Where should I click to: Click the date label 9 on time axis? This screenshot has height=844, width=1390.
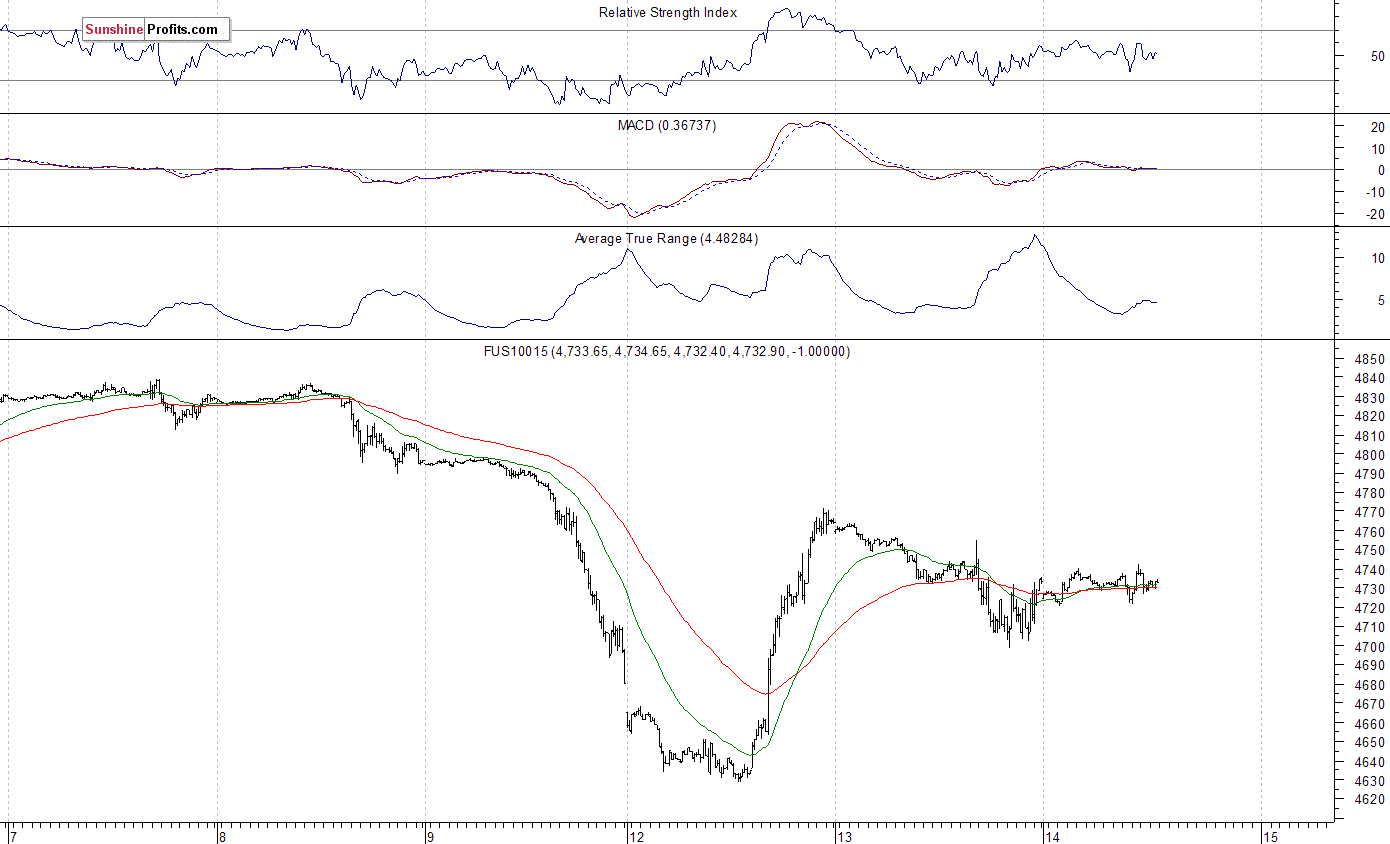tap(430, 836)
